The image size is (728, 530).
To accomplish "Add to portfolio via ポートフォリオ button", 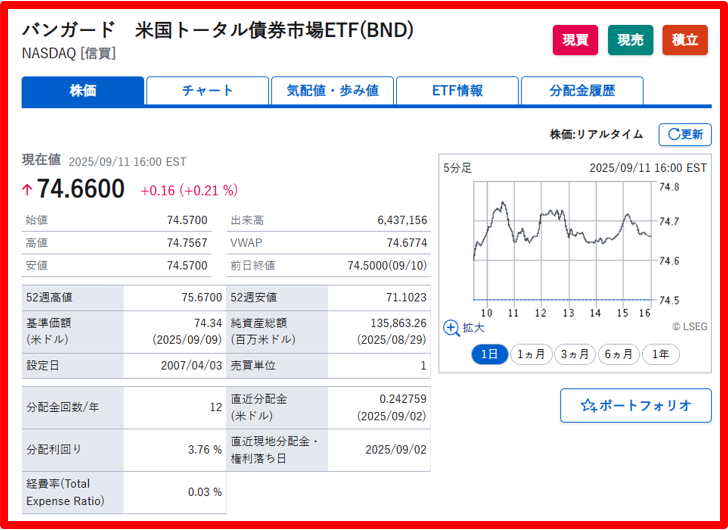I will 636,406.
